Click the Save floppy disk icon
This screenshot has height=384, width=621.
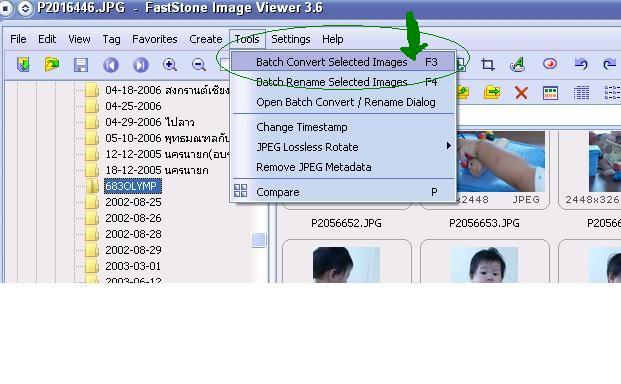(81, 65)
